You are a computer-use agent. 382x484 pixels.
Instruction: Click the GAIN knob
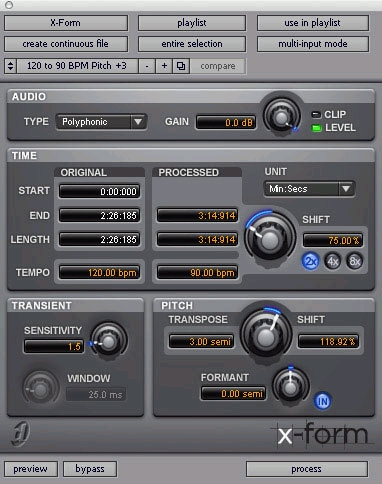point(282,117)
